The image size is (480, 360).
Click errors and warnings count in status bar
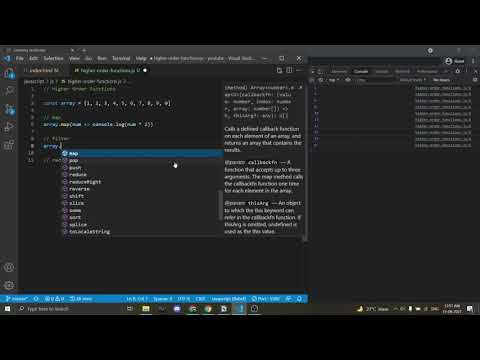54,299
